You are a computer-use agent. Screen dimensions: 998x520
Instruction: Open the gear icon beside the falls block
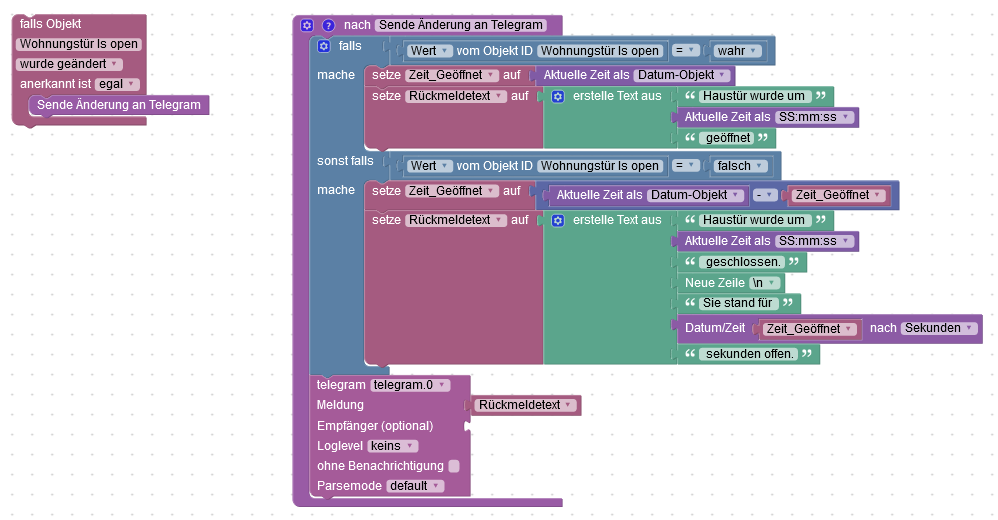tap(324, 46)
